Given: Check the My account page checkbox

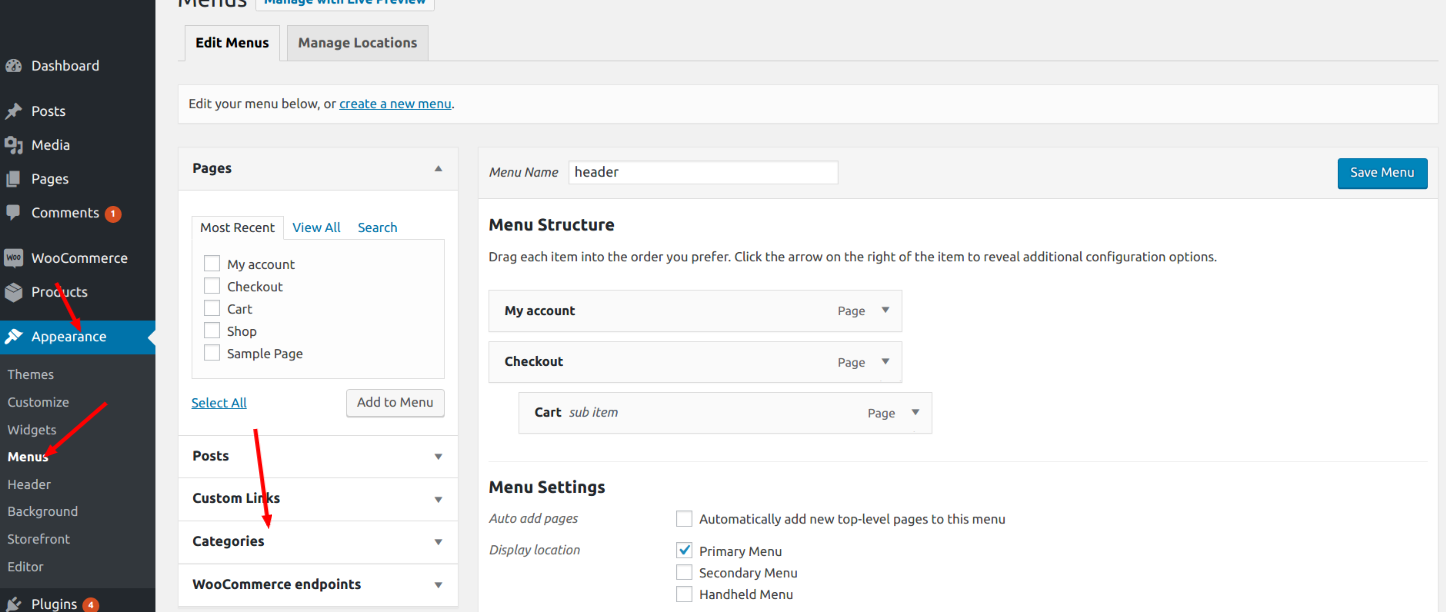Looking at the screenshot, I should [212, 264].
